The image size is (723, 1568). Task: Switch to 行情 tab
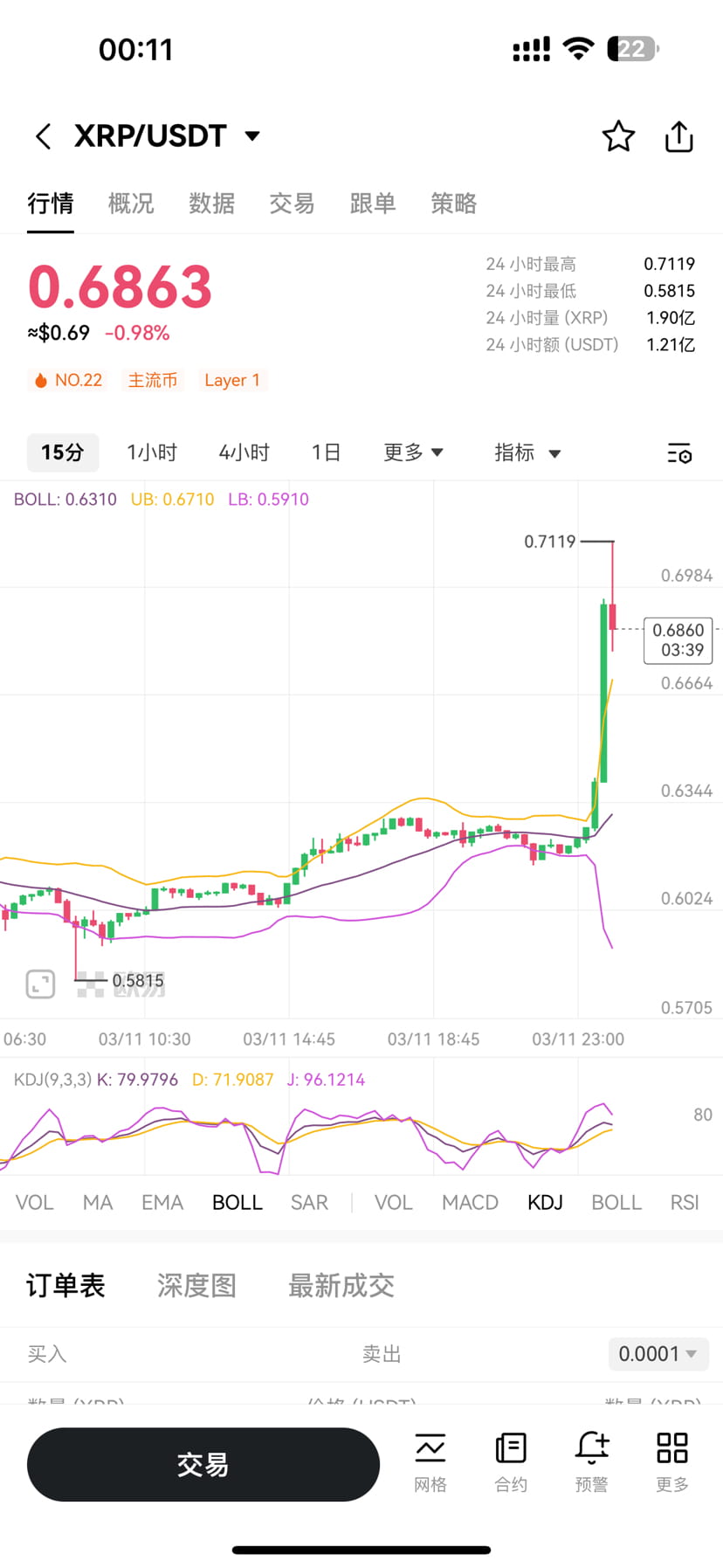pyautogui.click(x=51, y=204)
